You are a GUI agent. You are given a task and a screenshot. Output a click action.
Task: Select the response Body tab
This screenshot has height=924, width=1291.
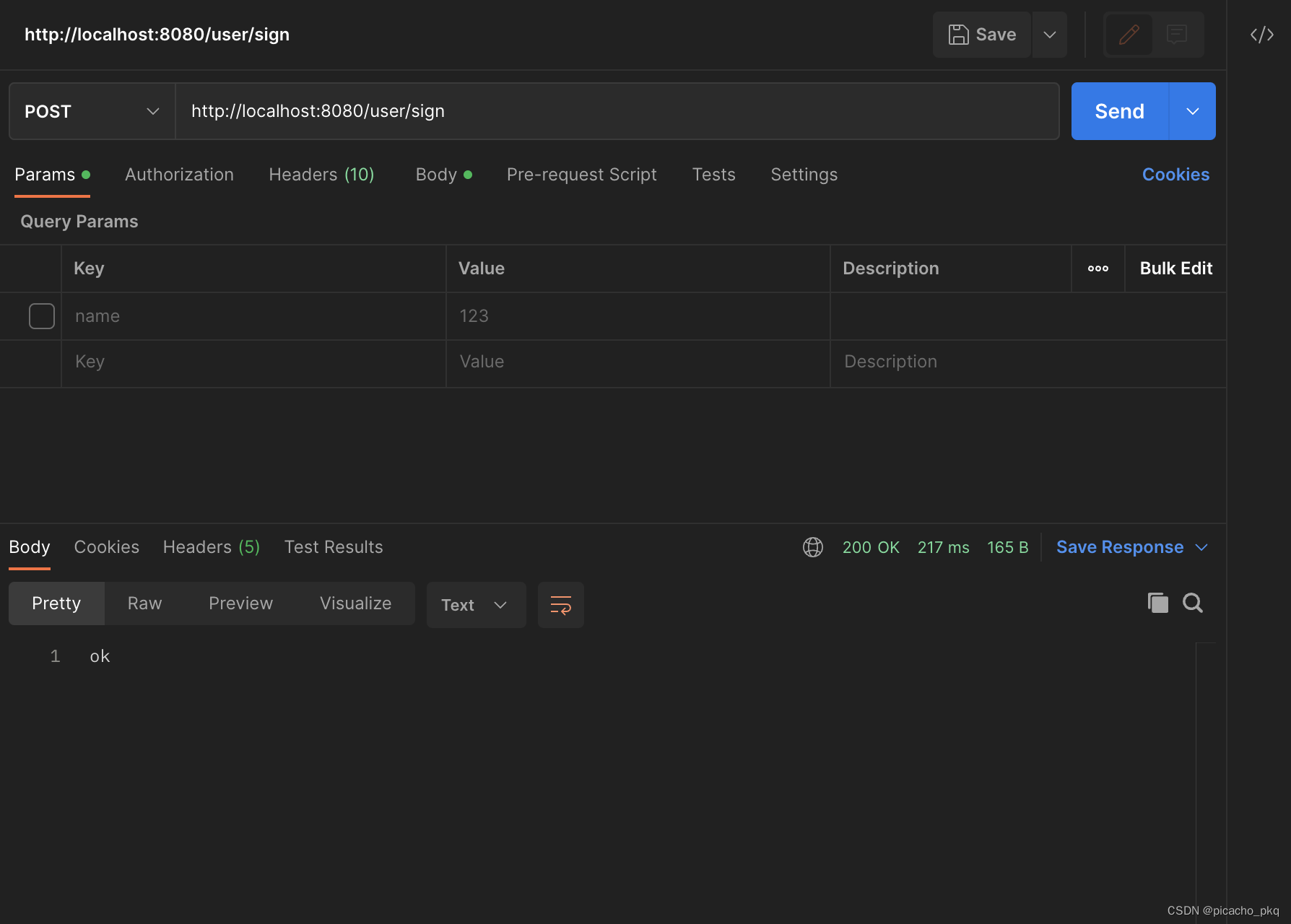[x=30, y=547]
